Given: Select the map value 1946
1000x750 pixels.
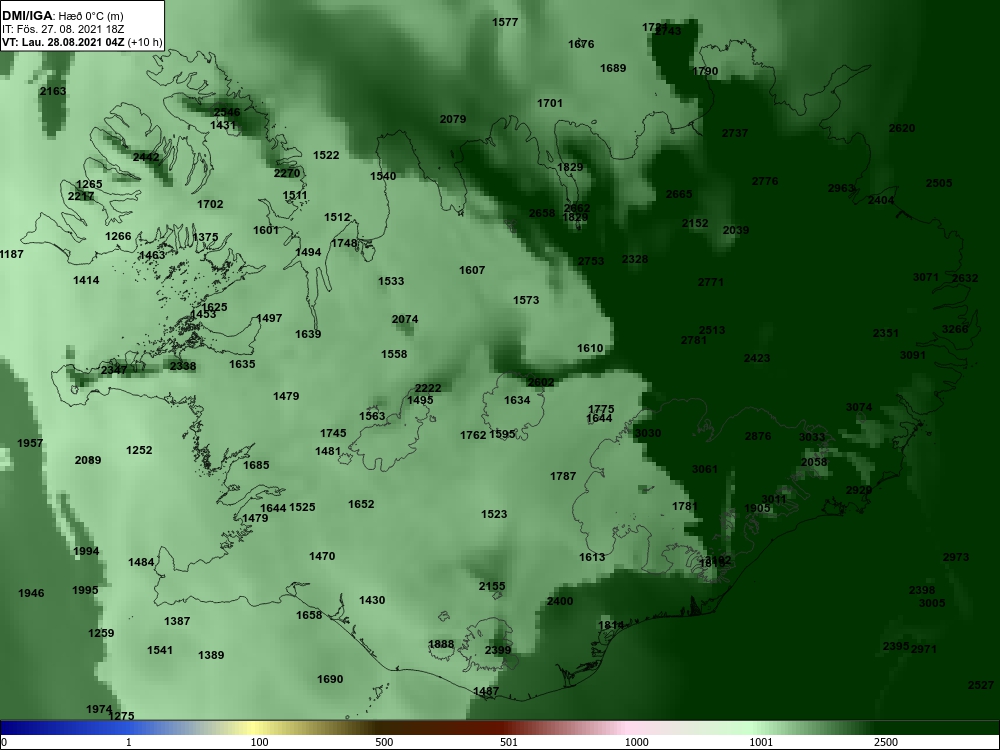Looking at the screenshot, I should pyautogui.click(x=31, y=594).
